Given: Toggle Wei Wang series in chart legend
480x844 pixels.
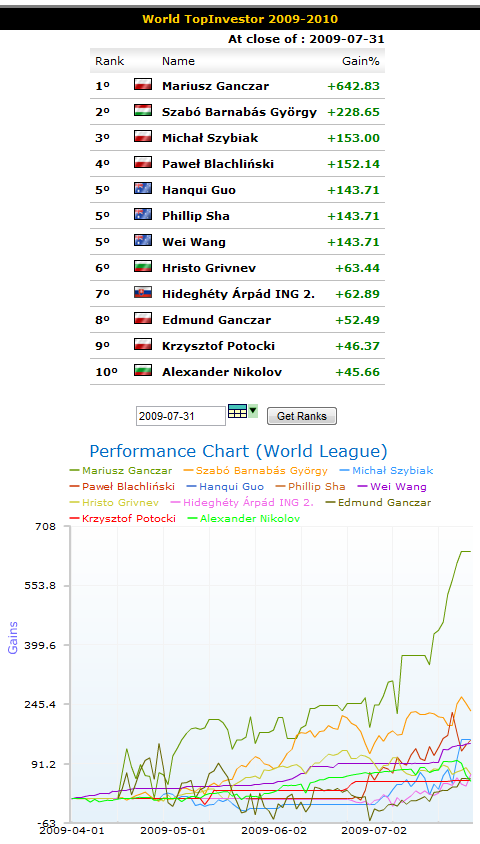Looking at the screenshot, I should pos(392,487).
